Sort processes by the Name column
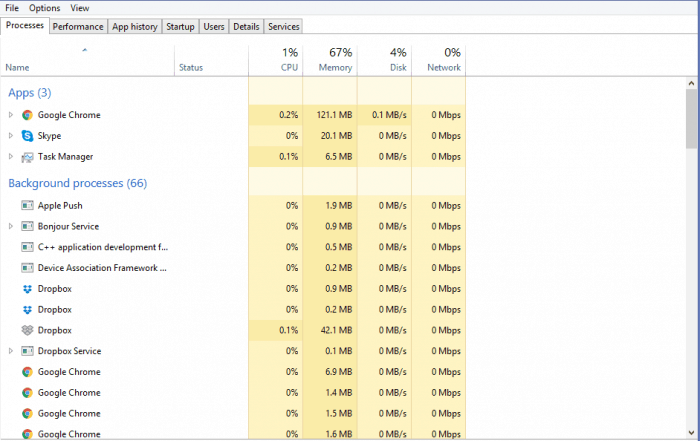 pos(88,60)
